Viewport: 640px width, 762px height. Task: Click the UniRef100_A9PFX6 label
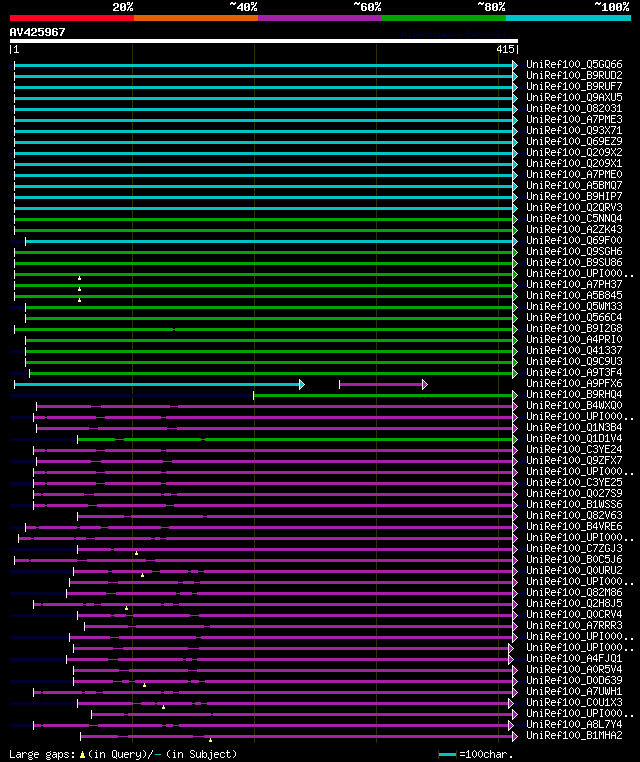(574, 383)
